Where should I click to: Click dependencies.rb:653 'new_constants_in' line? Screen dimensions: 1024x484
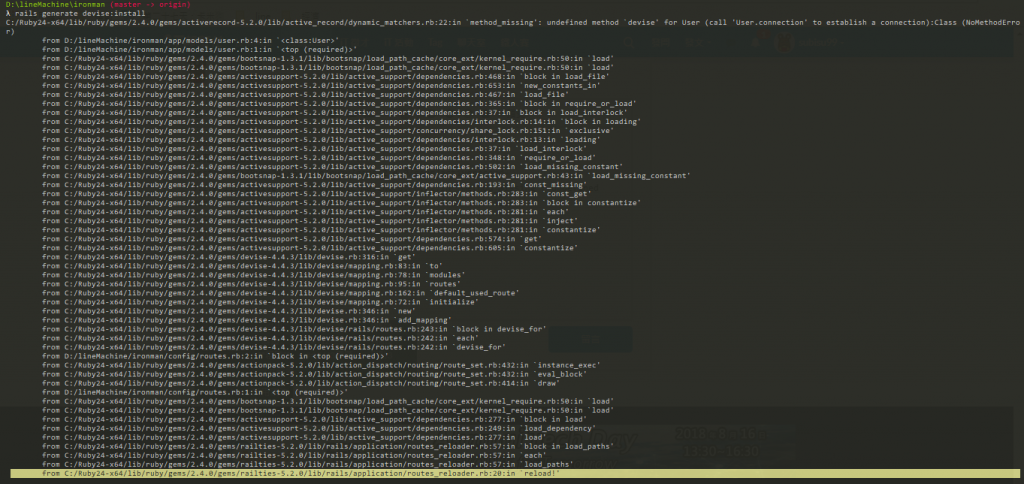coord(321,86)
